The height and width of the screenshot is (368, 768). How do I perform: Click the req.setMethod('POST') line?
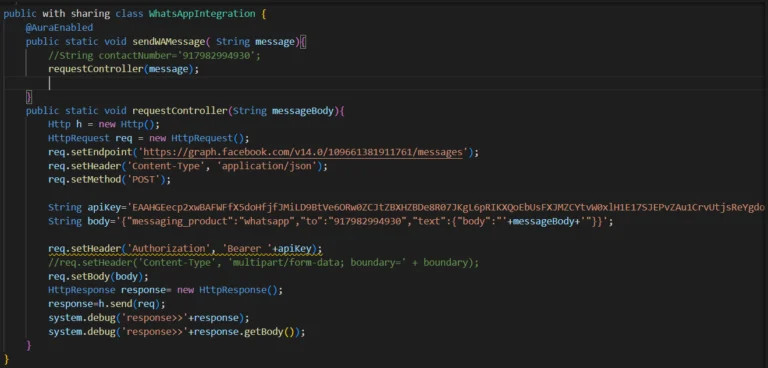109,180
